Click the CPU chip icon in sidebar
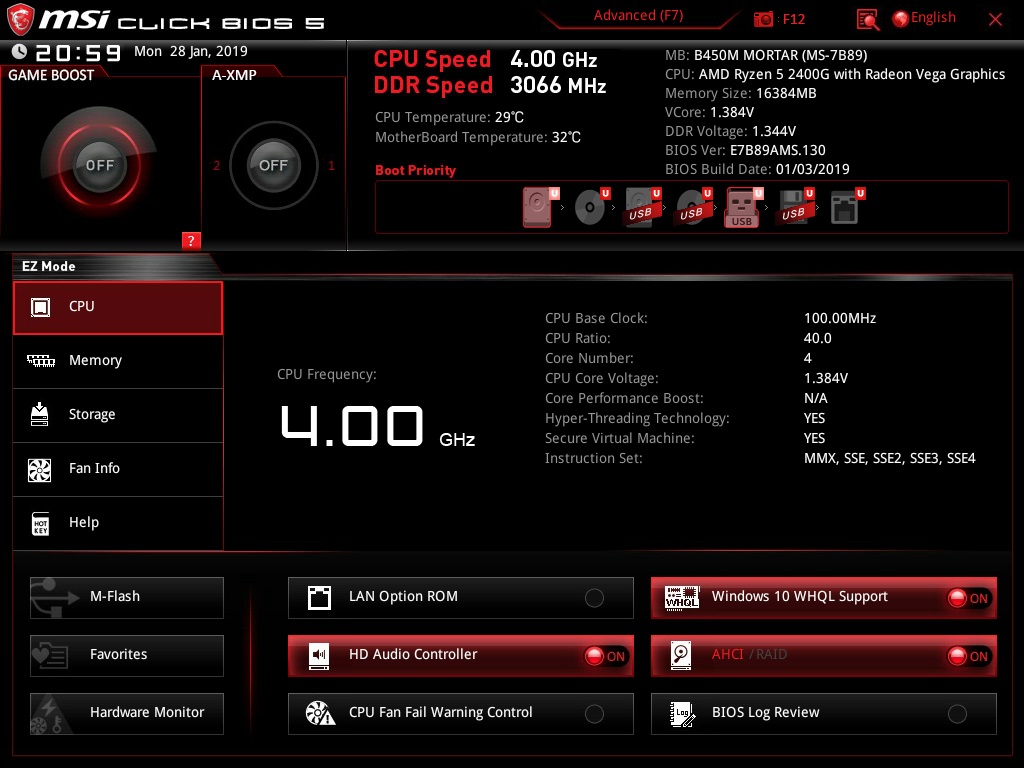The image size is (1024, 768). click(40, 306)
